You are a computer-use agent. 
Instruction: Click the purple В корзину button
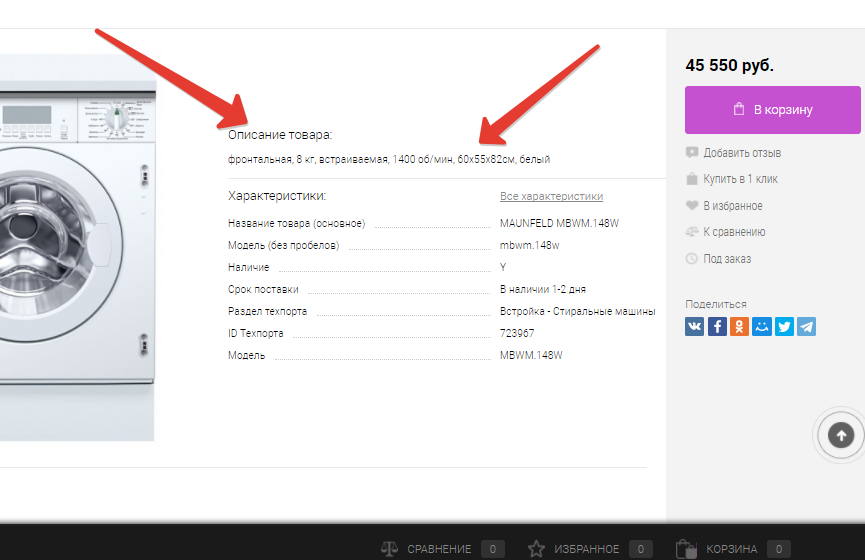772,110
